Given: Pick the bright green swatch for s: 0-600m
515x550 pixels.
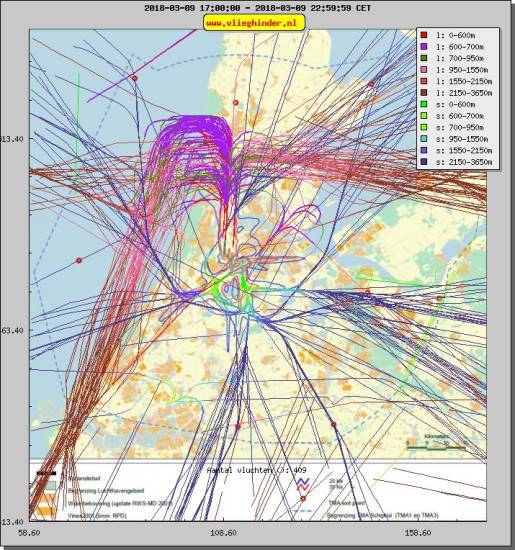Looking at the screenshot, I should (x=424, y=104).
